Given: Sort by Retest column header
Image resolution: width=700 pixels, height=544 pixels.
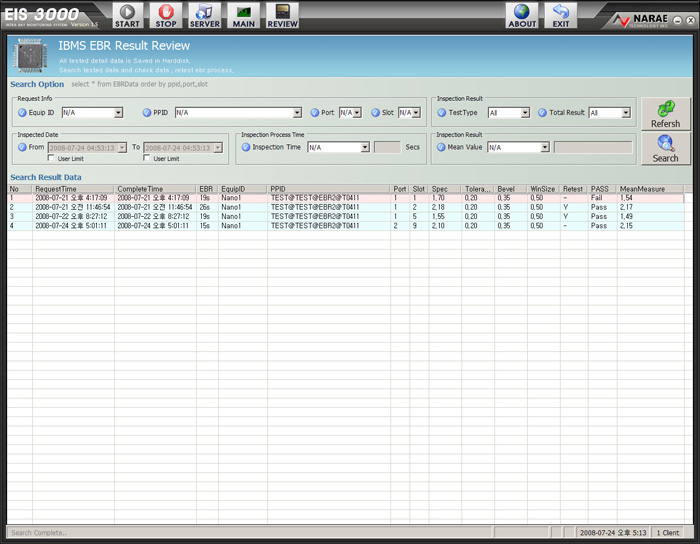Looking at the screenshot, I should coord(574,189).
